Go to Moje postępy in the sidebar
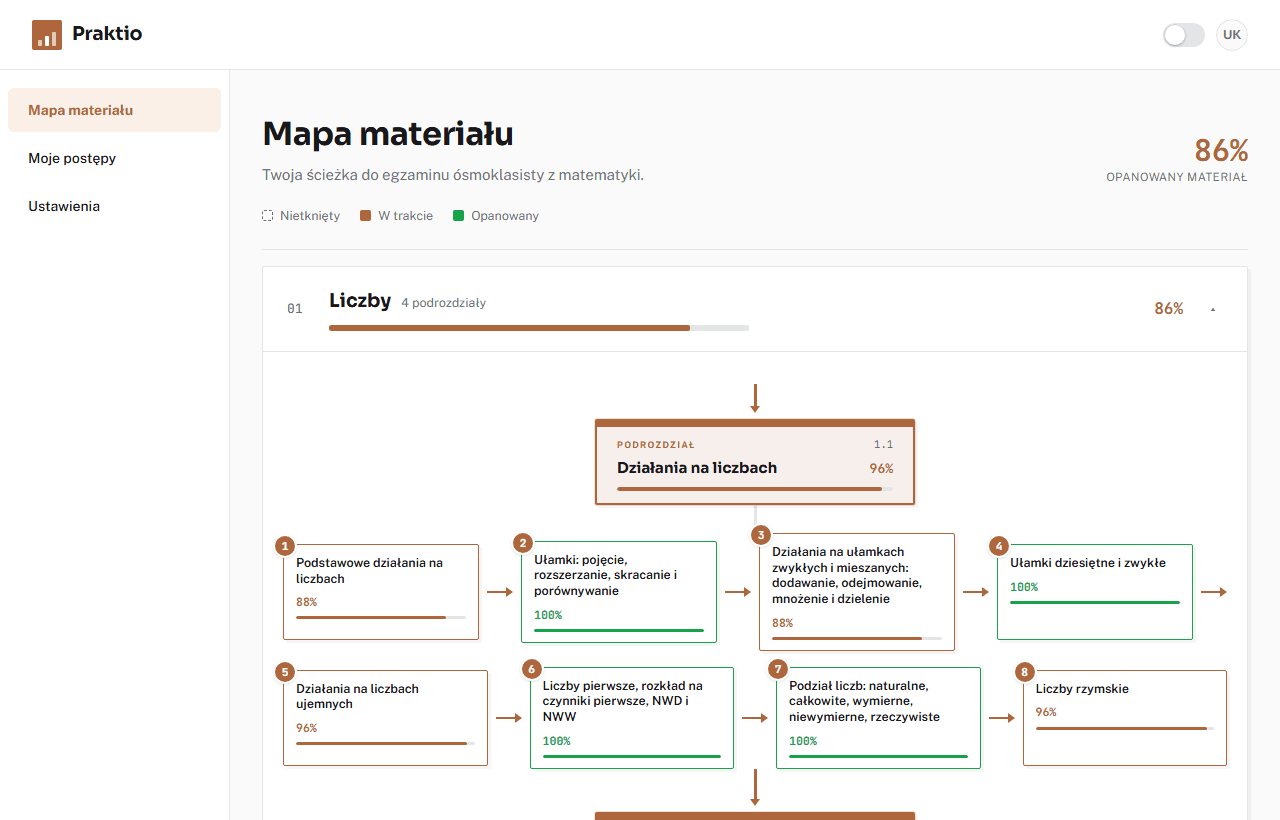 pos(114,158)
